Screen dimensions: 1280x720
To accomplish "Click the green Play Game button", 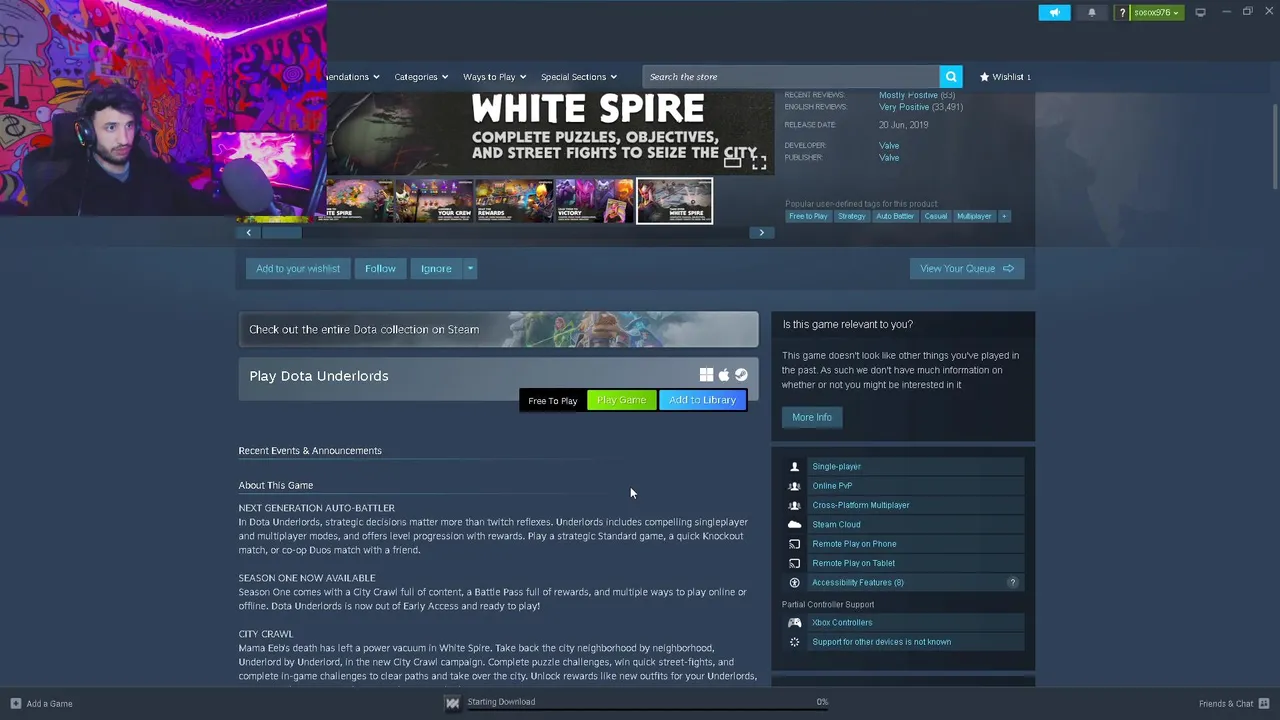I will point(621,400).
